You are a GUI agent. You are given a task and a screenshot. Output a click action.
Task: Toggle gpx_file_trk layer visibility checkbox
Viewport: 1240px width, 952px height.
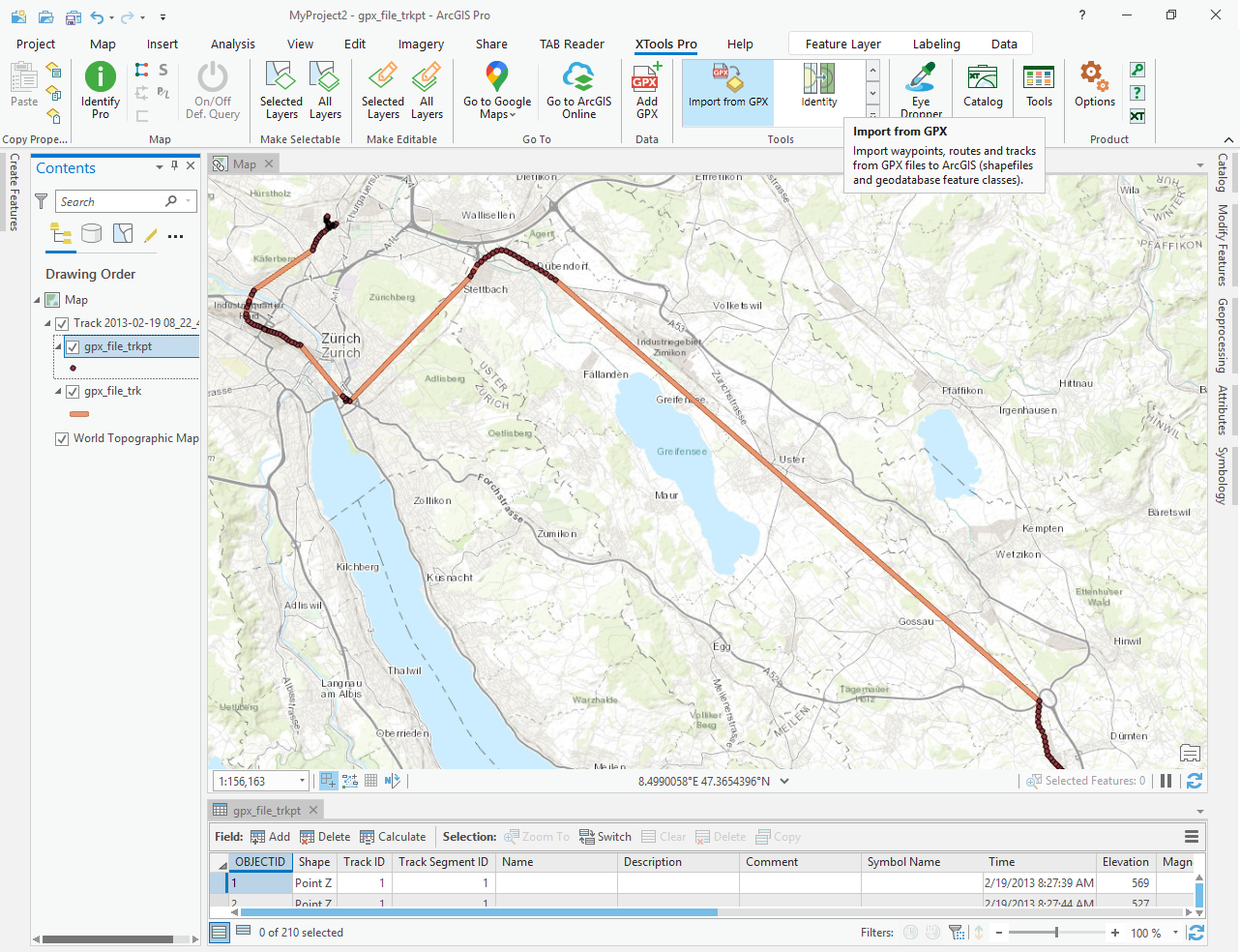[x=73, y=392]
